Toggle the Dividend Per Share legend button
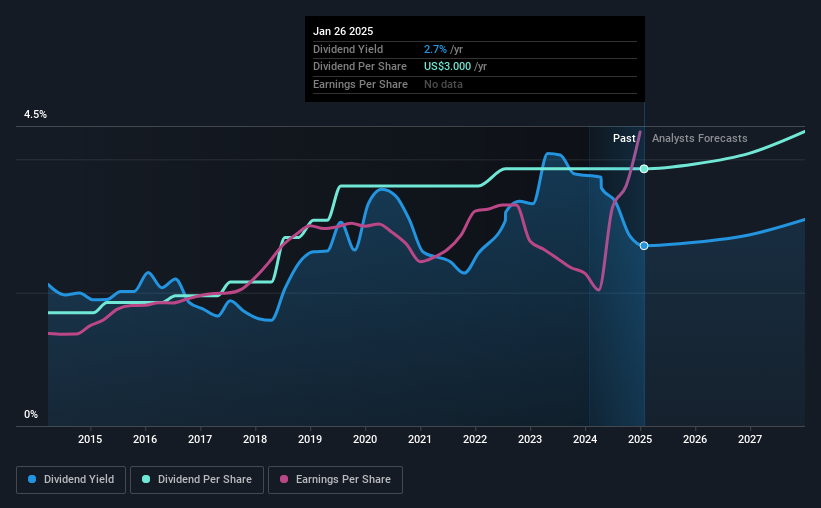The width and height of the screenshot is (821, 508). tap(197, 480)
